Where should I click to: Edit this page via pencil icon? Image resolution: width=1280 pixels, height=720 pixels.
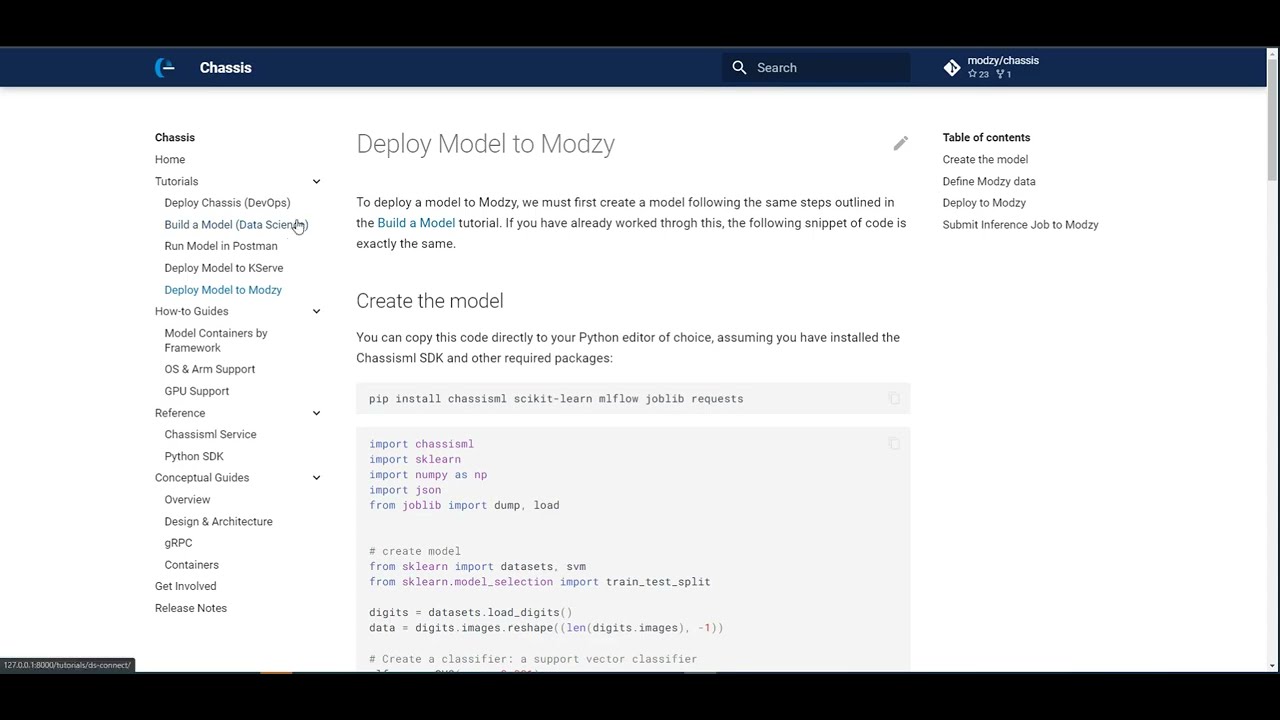pyautogui.click(x=900, y=144)
